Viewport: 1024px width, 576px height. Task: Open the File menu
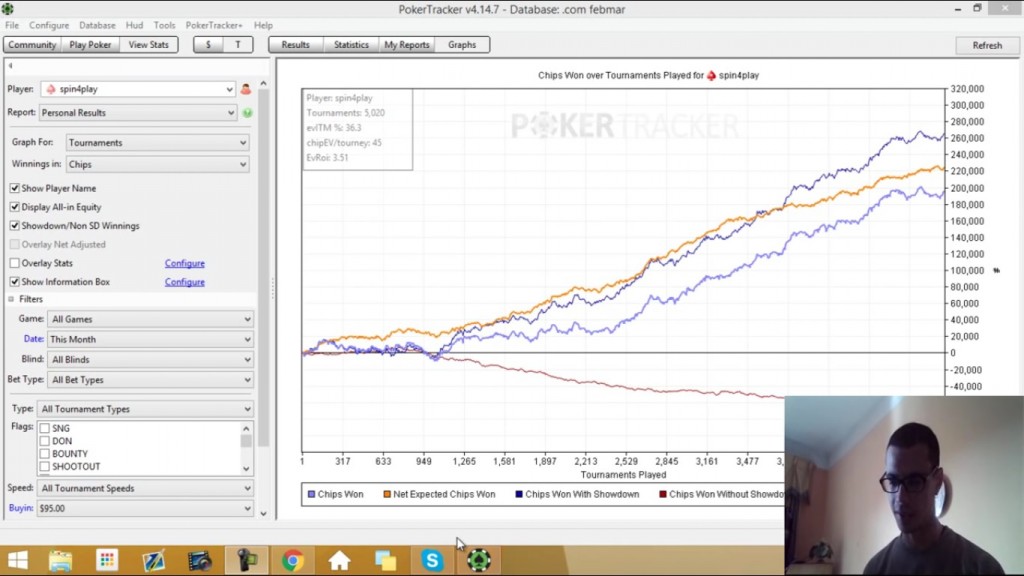tap(12, 25)
